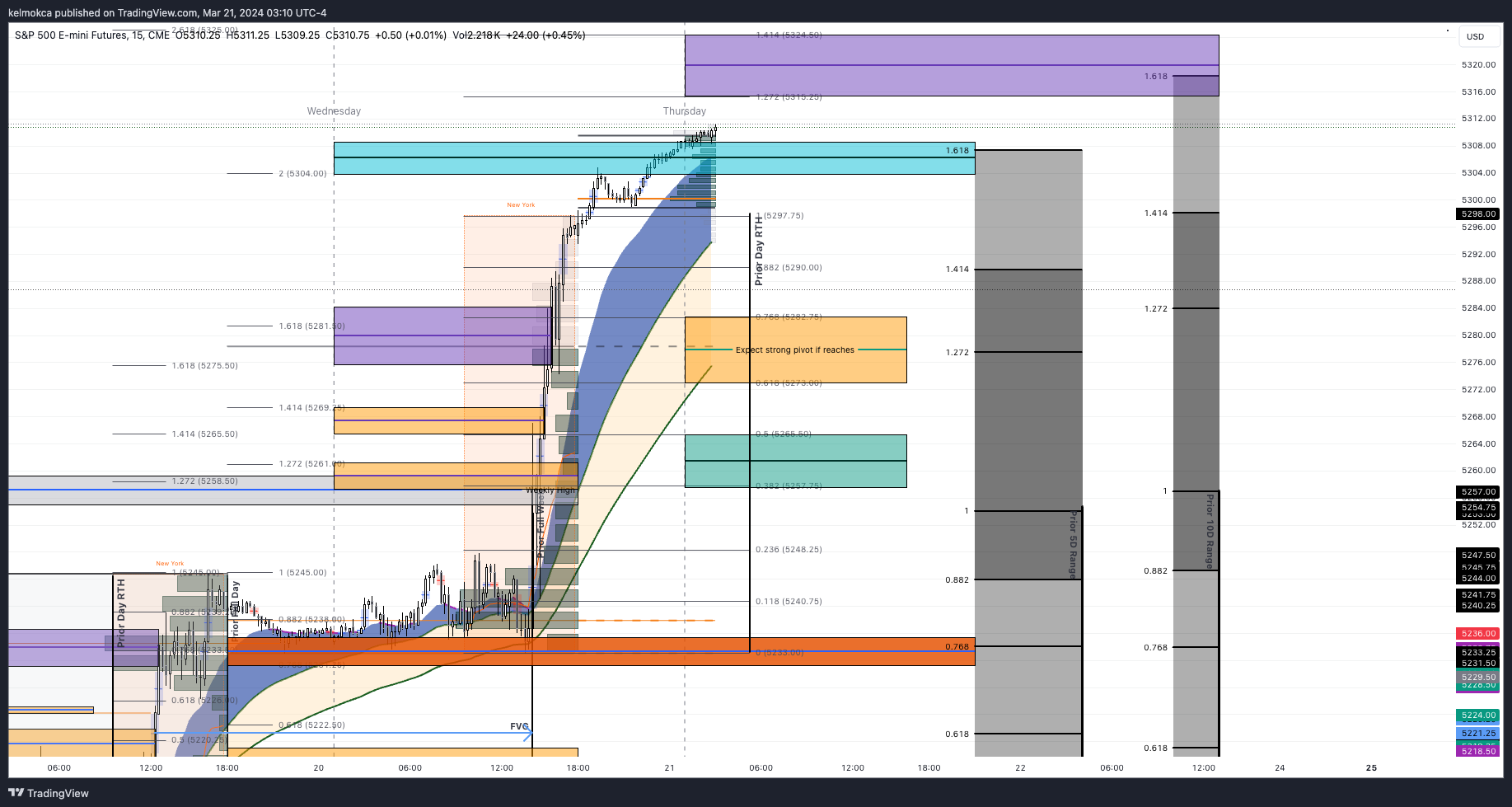Click the Thursday session label
The image size is (1512, 807).
[685, 111]
